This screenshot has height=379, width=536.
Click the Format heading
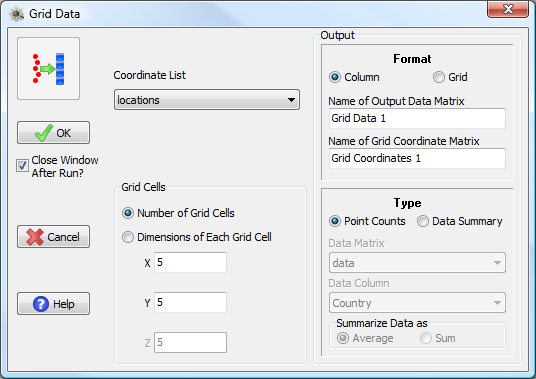point(412,59)
